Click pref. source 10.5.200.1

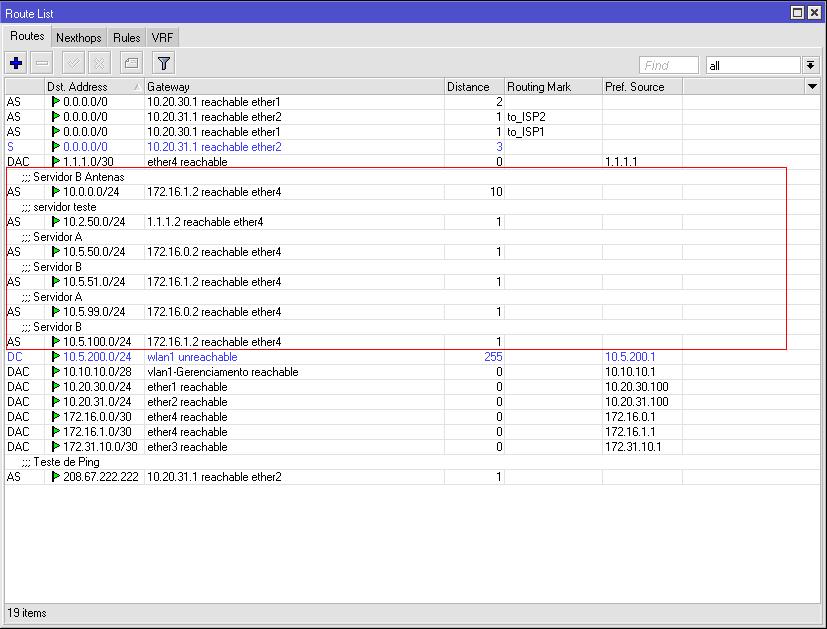click(x=630, y=357)
